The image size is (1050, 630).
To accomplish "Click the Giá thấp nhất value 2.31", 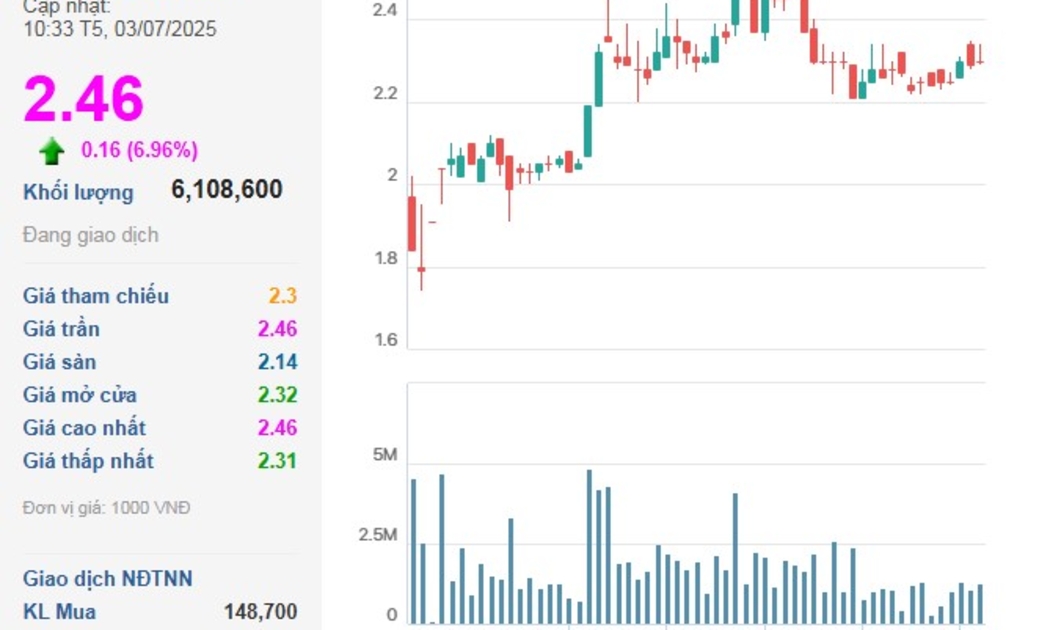I will click(x=277, y=461).
